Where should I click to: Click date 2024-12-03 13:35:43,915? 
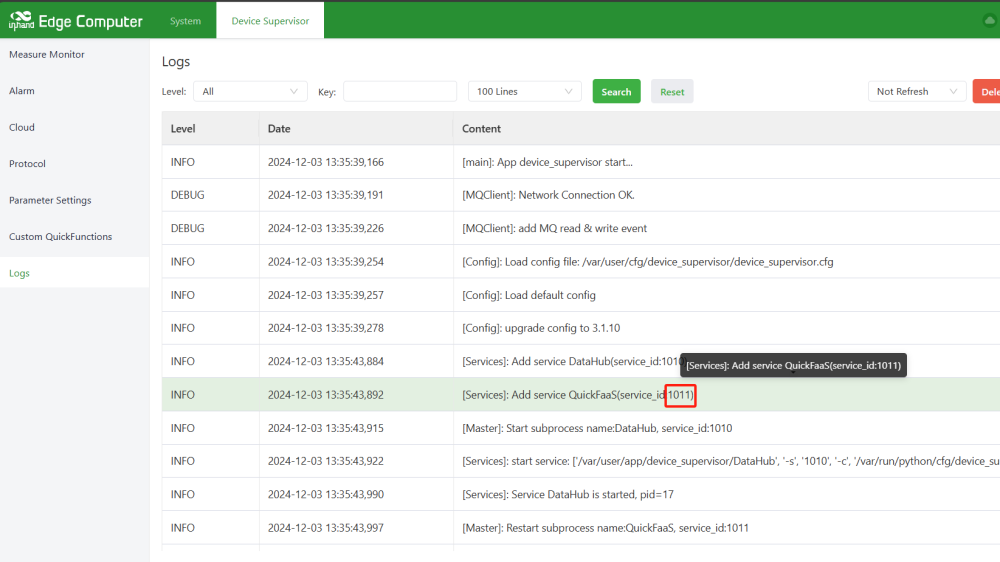pyautogui.click(x=326, y=428)
